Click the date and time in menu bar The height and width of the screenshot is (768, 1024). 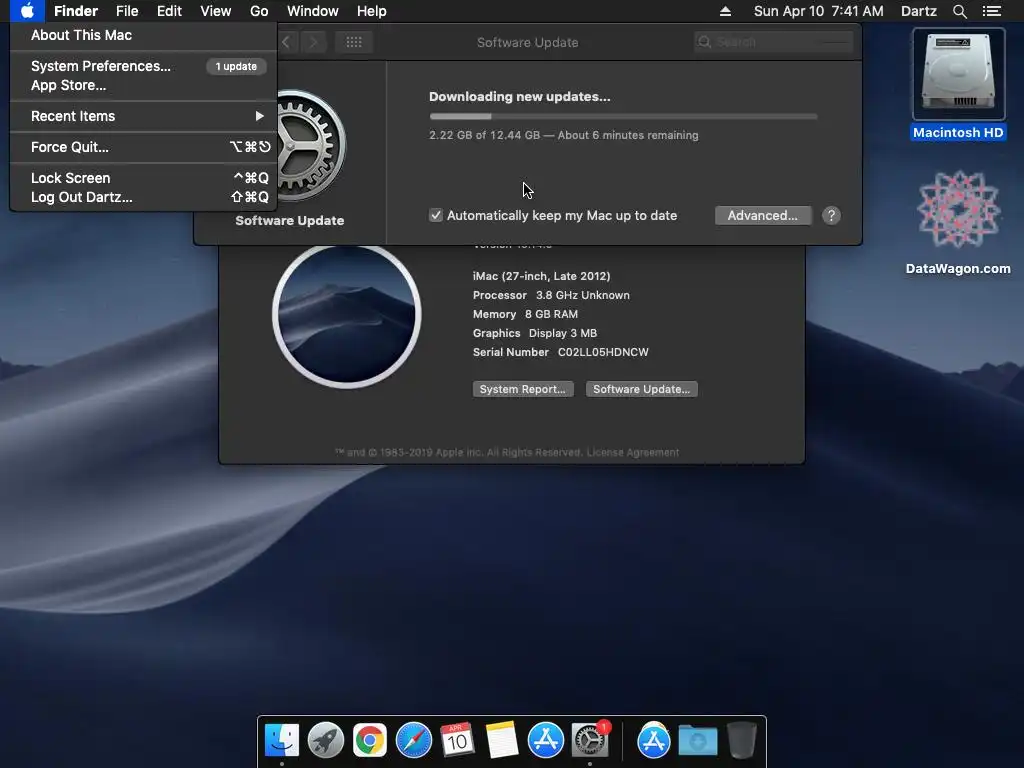point(818,11)
